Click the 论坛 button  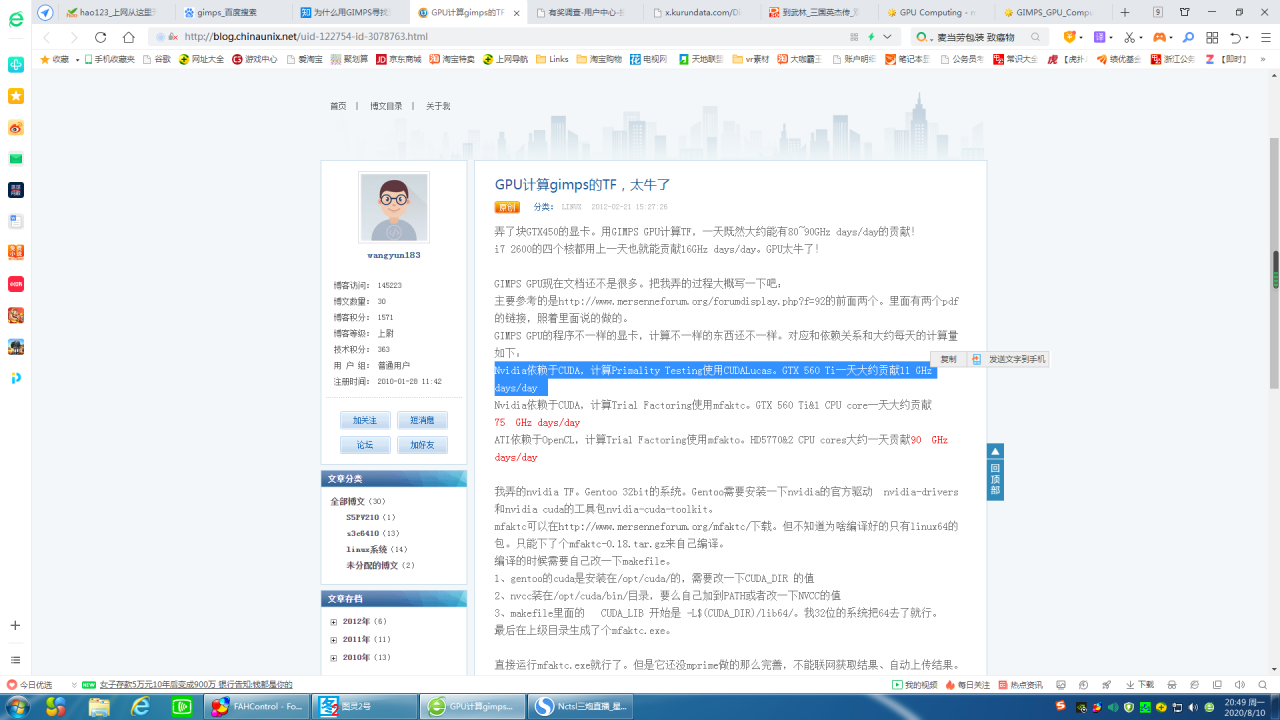point(365,445)
